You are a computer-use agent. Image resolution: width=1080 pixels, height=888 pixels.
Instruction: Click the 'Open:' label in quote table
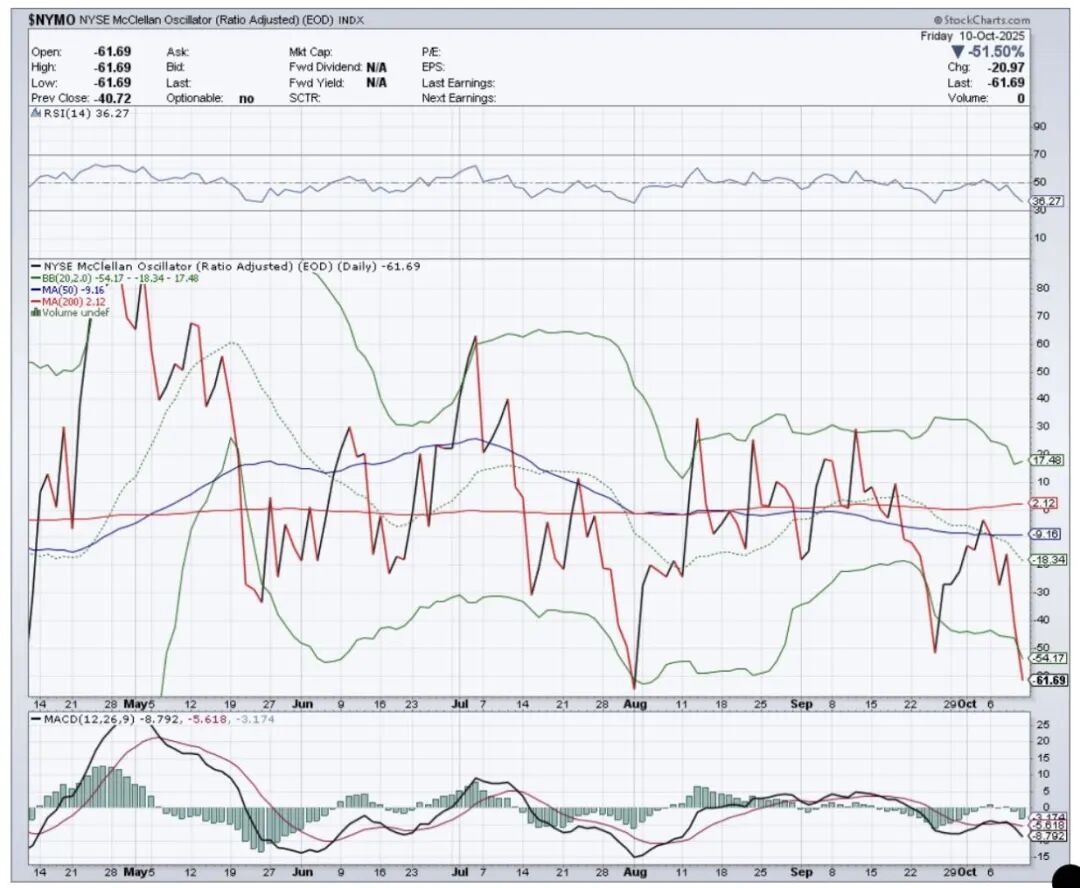(x=46, y=52)
